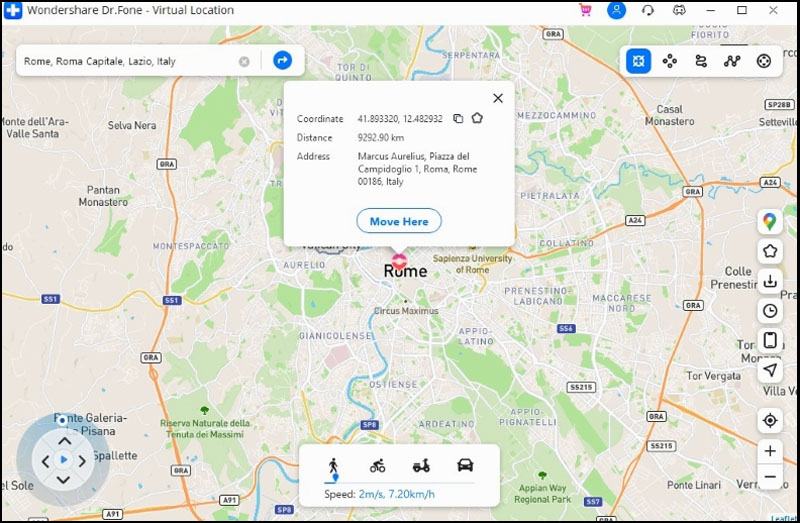Click the speed readout 2m/s, 7.20km/h

pyautogui.click(x=397, y=494)
